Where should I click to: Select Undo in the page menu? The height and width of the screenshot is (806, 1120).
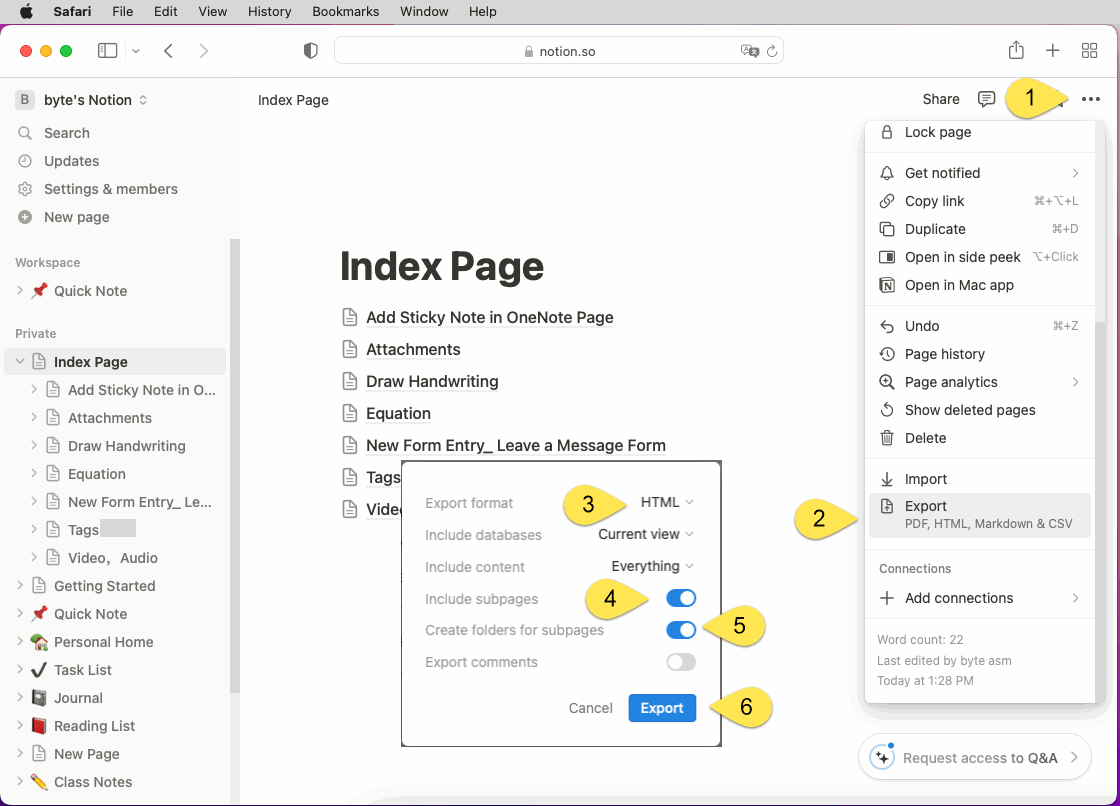click(x=980, y=326)
